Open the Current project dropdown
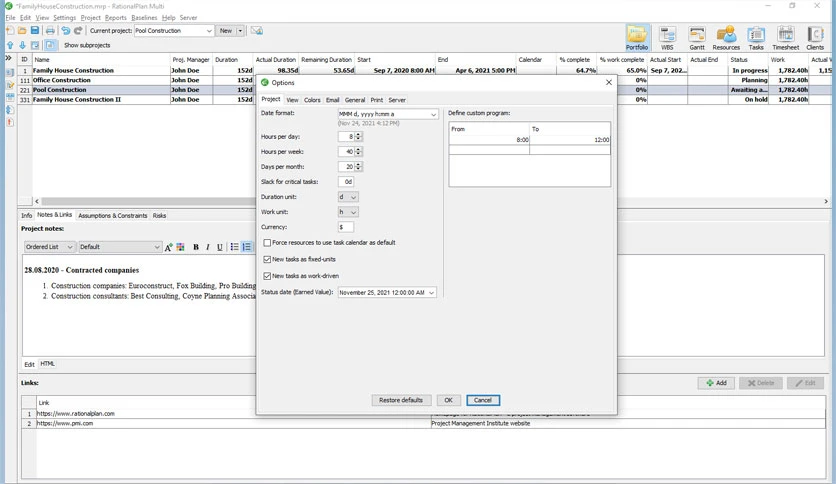 tap(174, 31)
